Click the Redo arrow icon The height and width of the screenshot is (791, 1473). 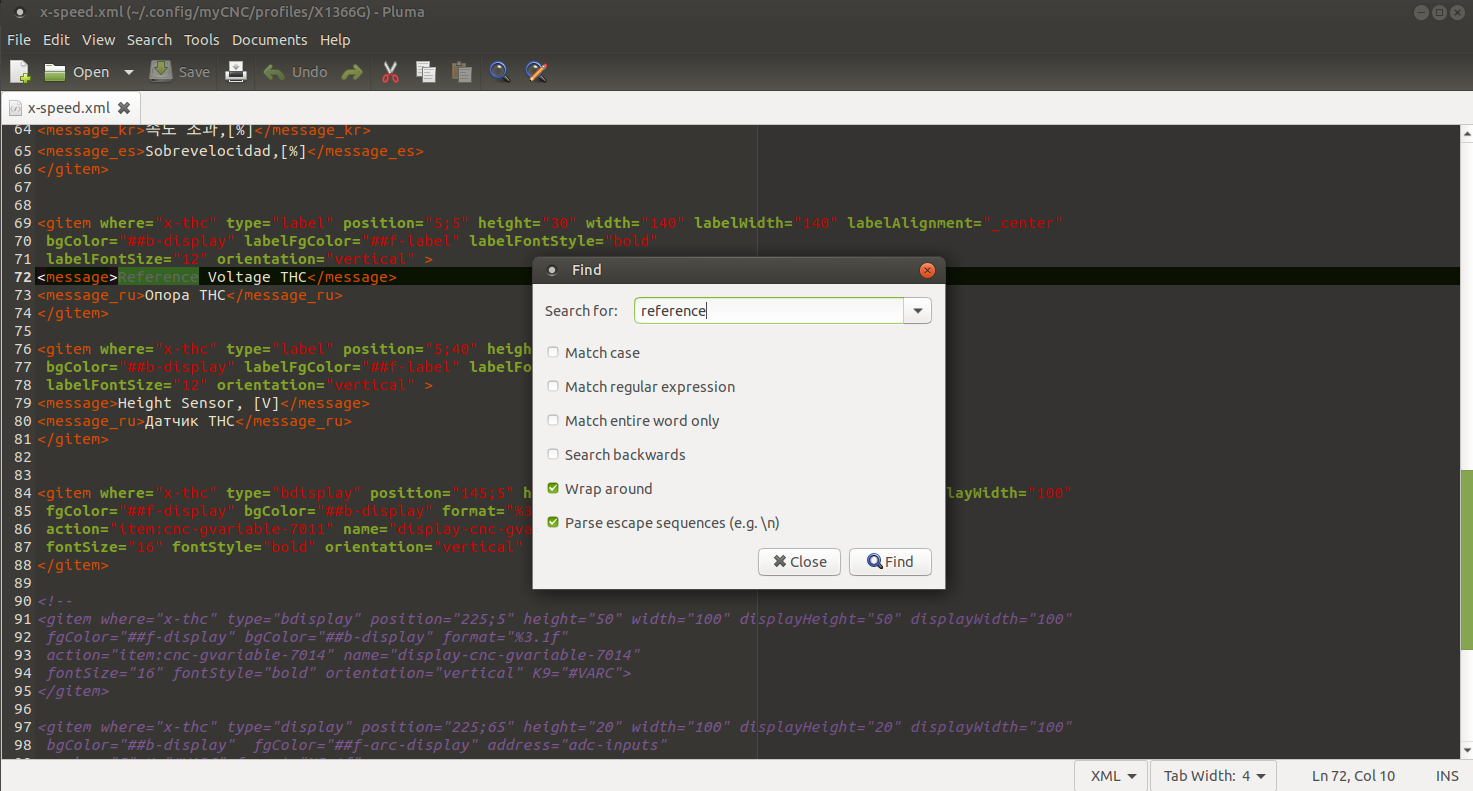[352, 72]
